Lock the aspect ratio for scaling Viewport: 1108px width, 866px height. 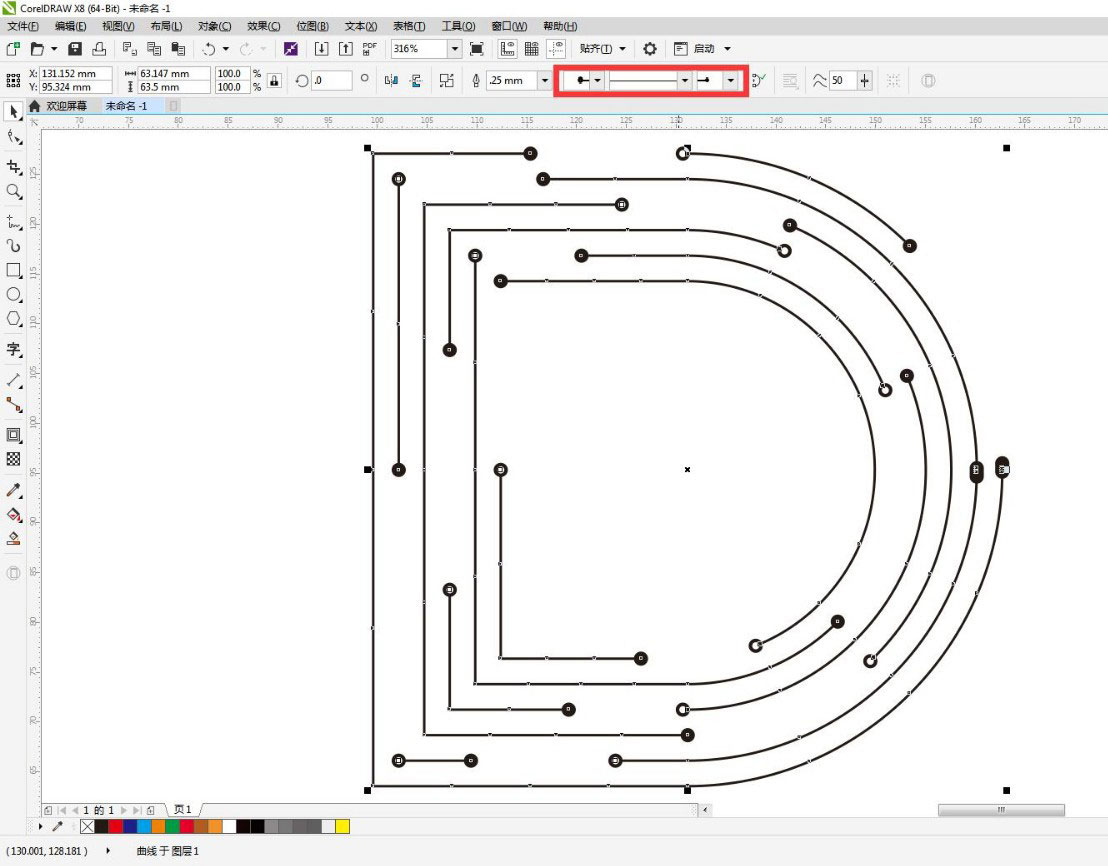[x=274, y=80]
